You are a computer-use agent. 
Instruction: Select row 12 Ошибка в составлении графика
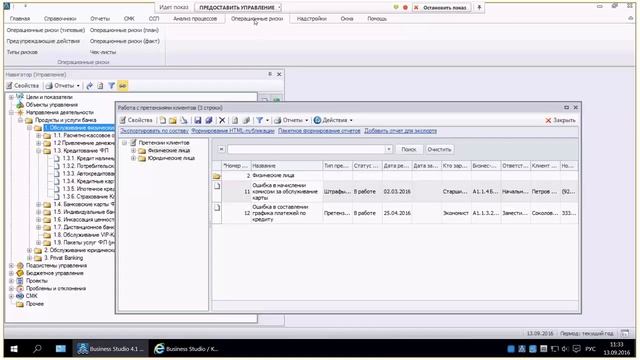pos(395,213)
